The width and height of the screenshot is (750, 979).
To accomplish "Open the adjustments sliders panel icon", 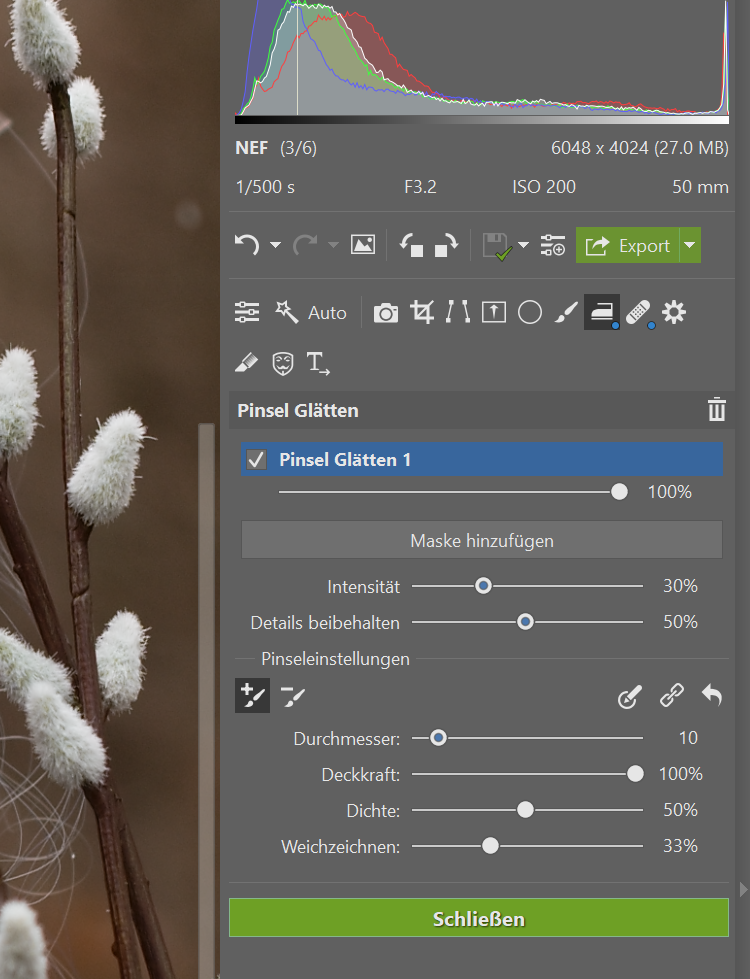I will (x=247, y=312).
